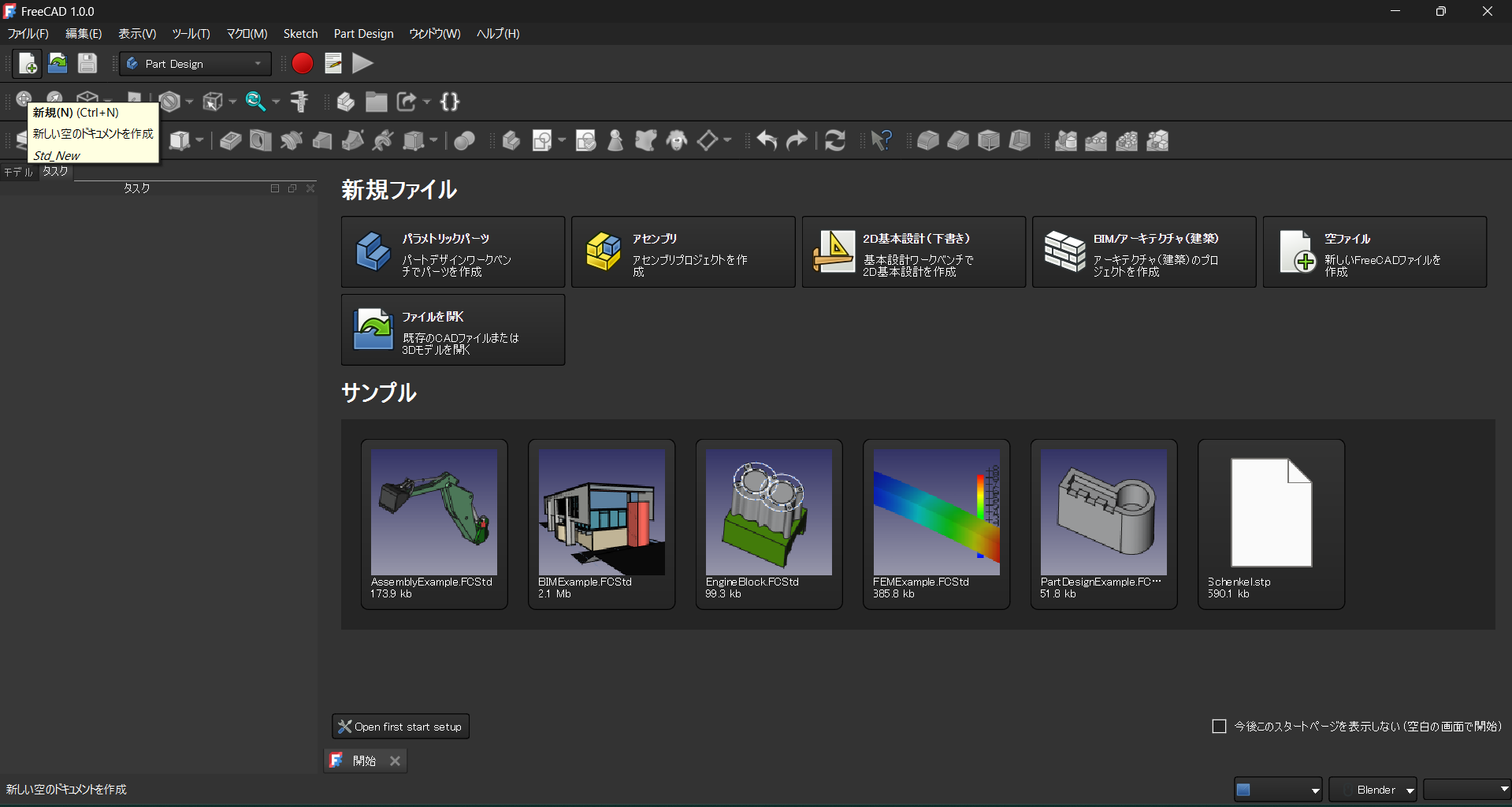Open the empty units dropdown in the status bar
This screenshot has height=807, width=1512.
point(1467,789)
